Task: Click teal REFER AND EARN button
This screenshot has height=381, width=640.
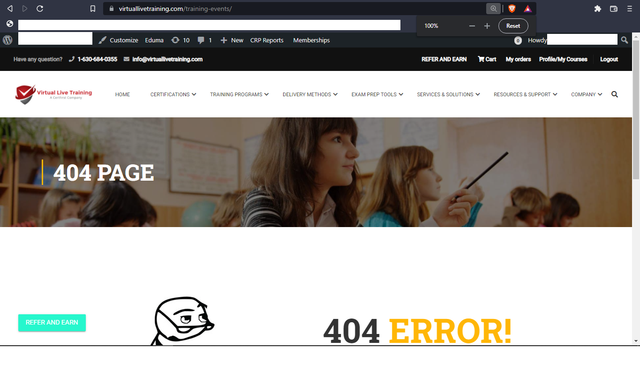Action: pos(52,323)
